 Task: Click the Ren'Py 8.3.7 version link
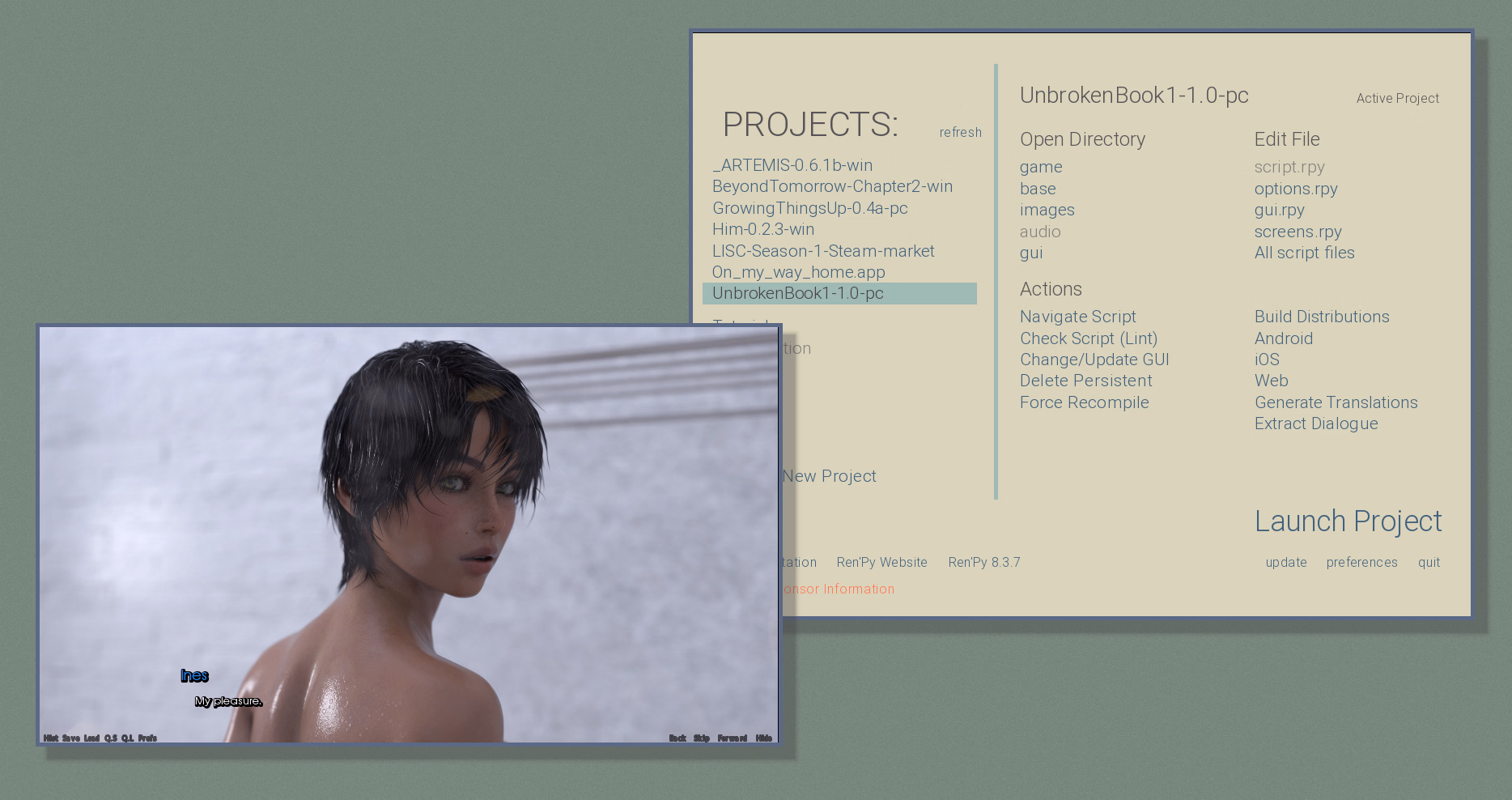pyautogui.click(x=984, y=562)
